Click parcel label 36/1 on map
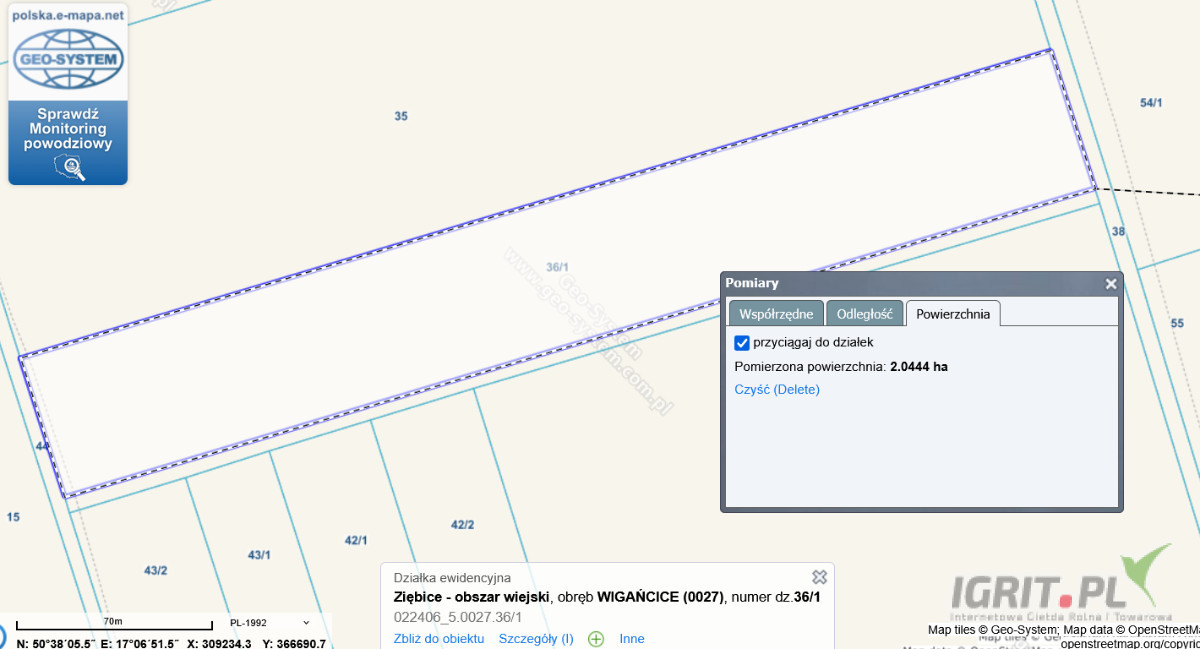 (558, 266)
